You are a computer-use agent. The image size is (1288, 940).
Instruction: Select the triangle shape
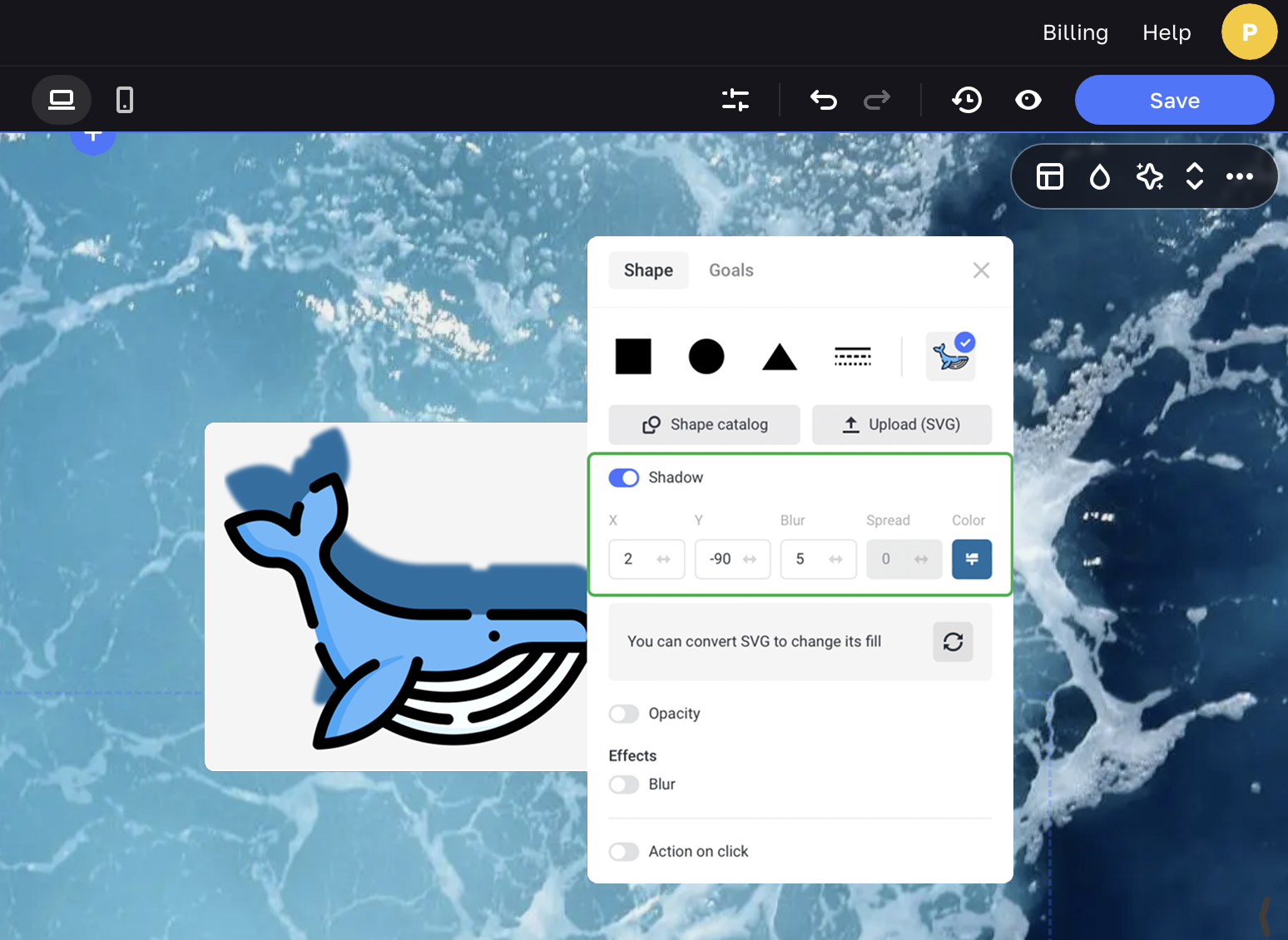tap(780, 357)
